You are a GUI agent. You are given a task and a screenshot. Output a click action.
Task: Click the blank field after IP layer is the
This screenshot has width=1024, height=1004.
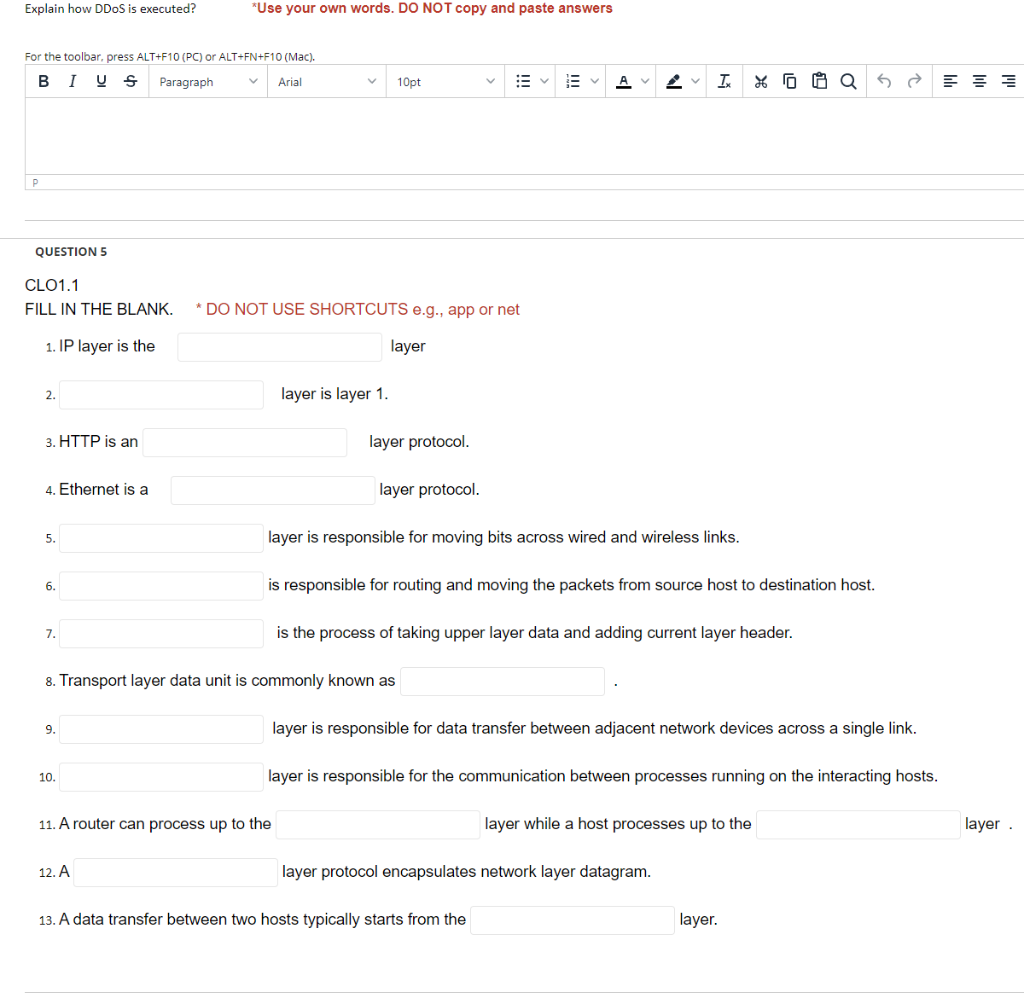click(x=279, y=347)
